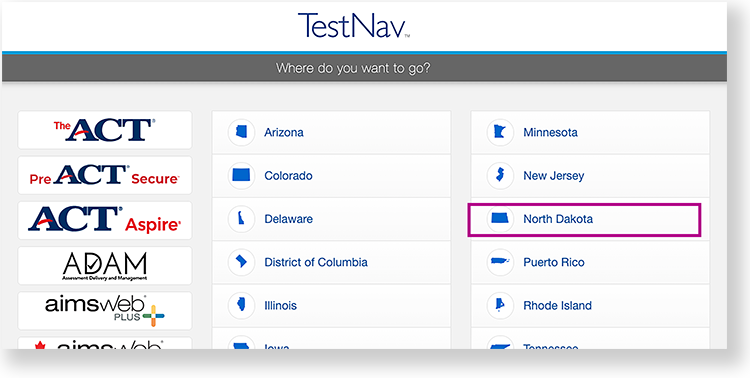This screenshot has height=378, width=750.
Task: Select the North Dakota link
Action: tap(558, 219)
